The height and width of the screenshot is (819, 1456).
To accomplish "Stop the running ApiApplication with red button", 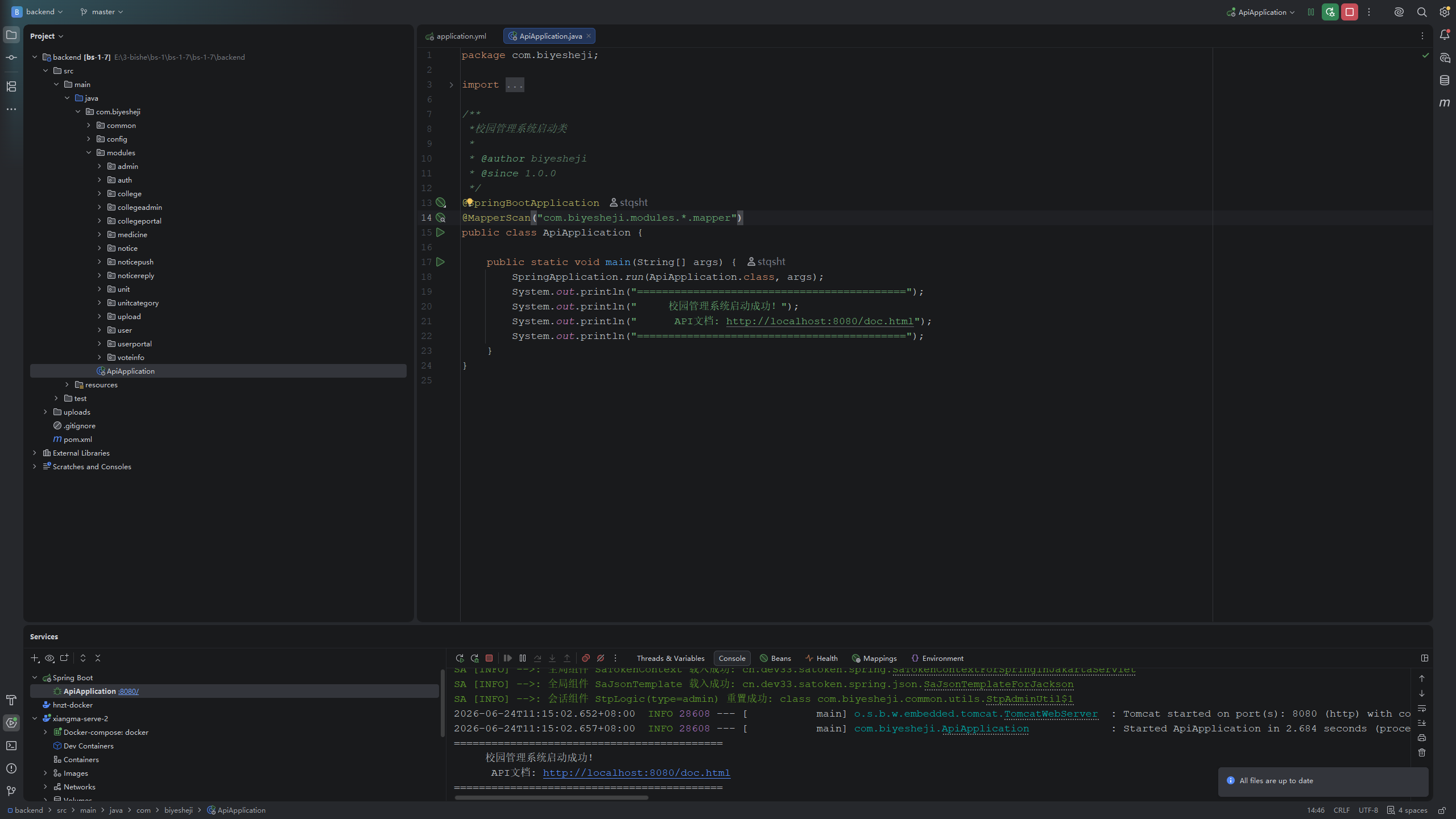I will click(x=1349, y=12).
